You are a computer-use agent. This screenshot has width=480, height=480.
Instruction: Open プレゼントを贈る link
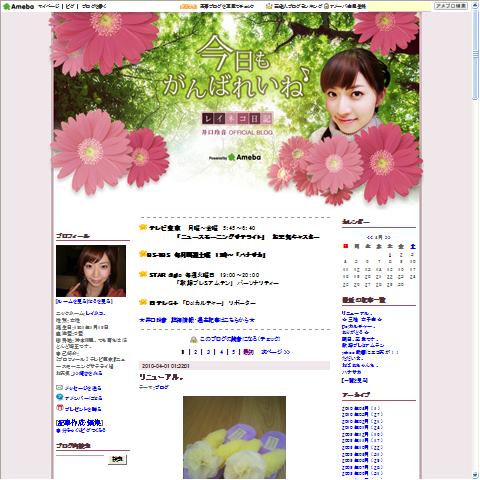click(83, 409)
